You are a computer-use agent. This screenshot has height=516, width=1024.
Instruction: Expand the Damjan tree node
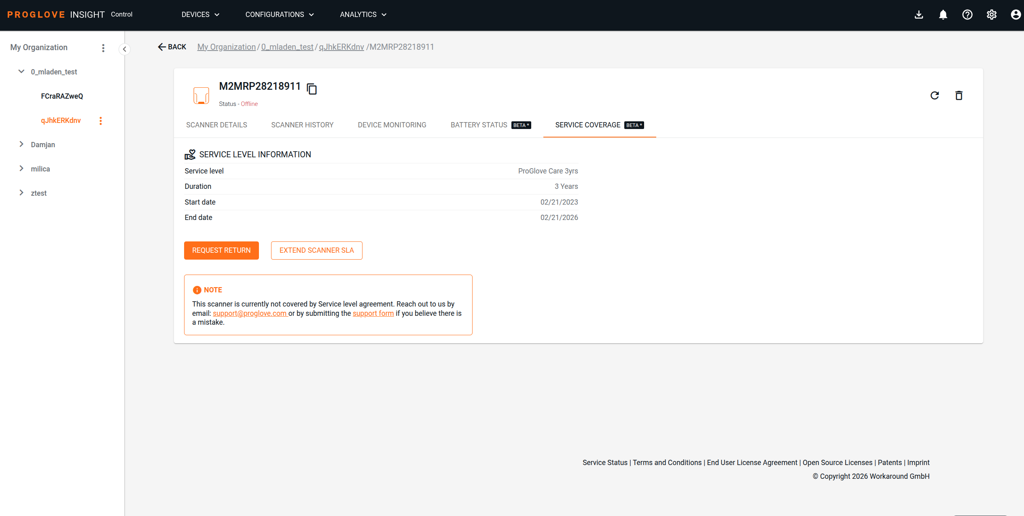point(22,144)
